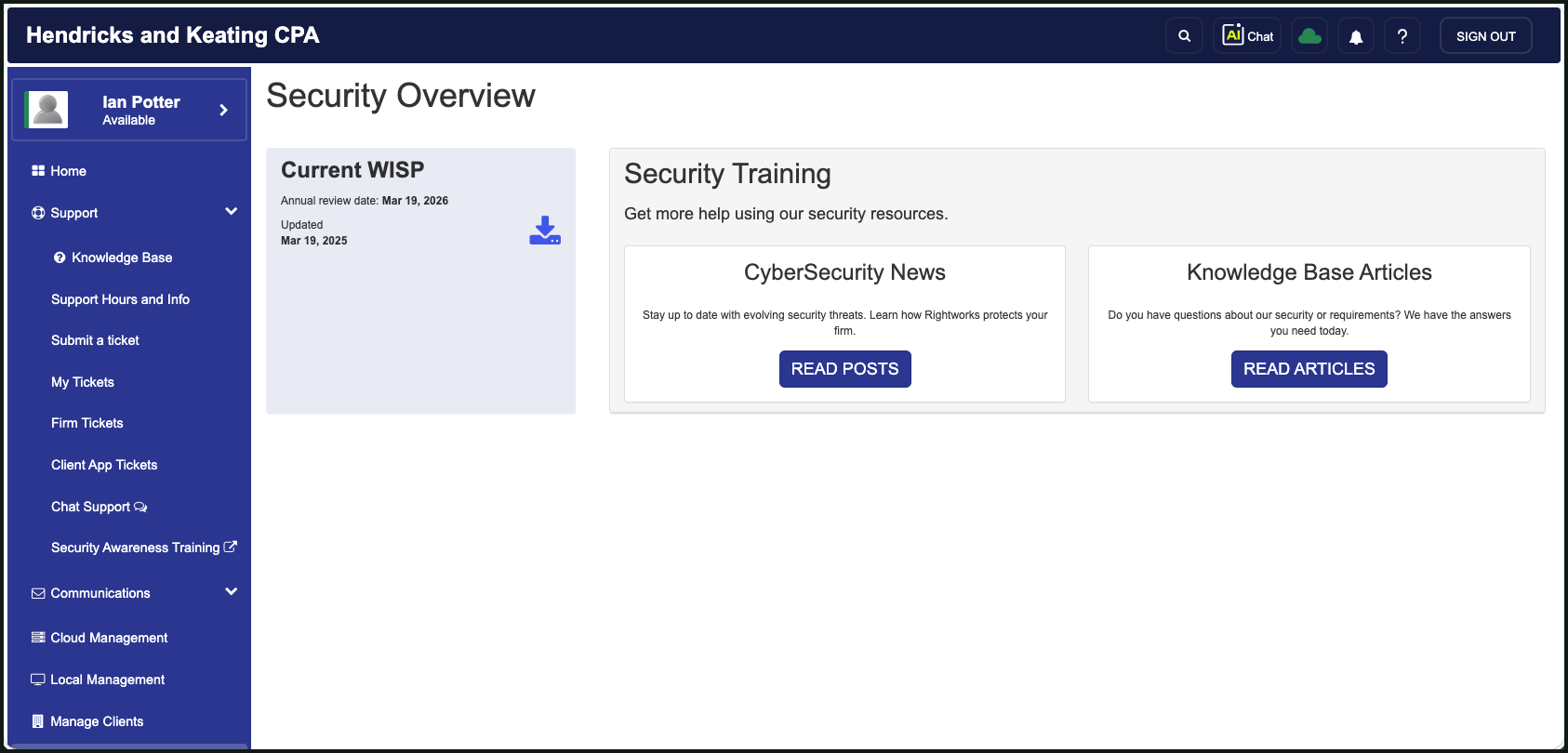Expand the Ian Potter profile chevron
The width and height of the screenshot is (1568, 753).
pos(223,110)
